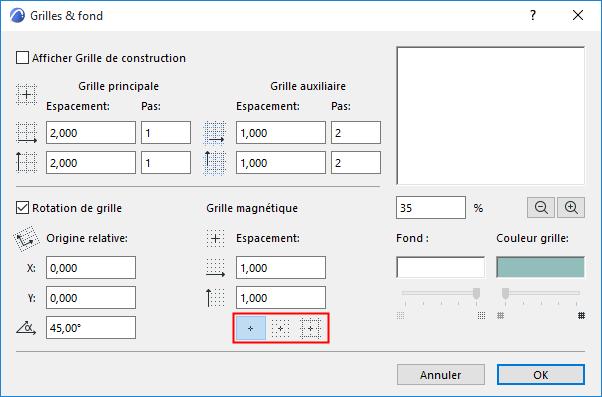The image size is (602, 397).
Task: Click the help question mark icon
Action: (533, 15)
